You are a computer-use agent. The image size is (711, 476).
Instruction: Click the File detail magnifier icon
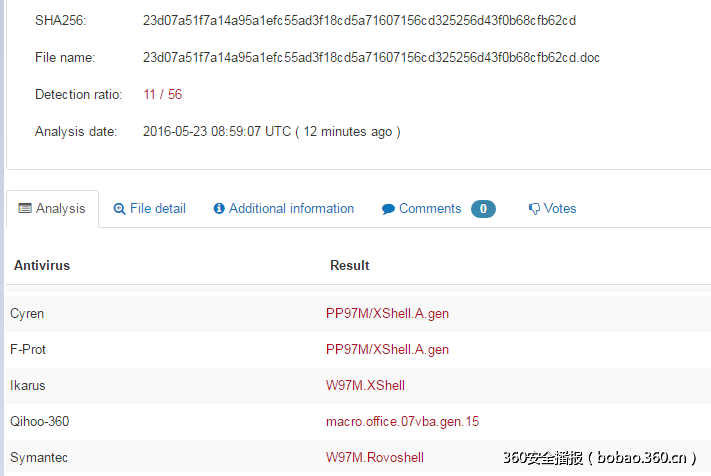[x=120, y=209]
